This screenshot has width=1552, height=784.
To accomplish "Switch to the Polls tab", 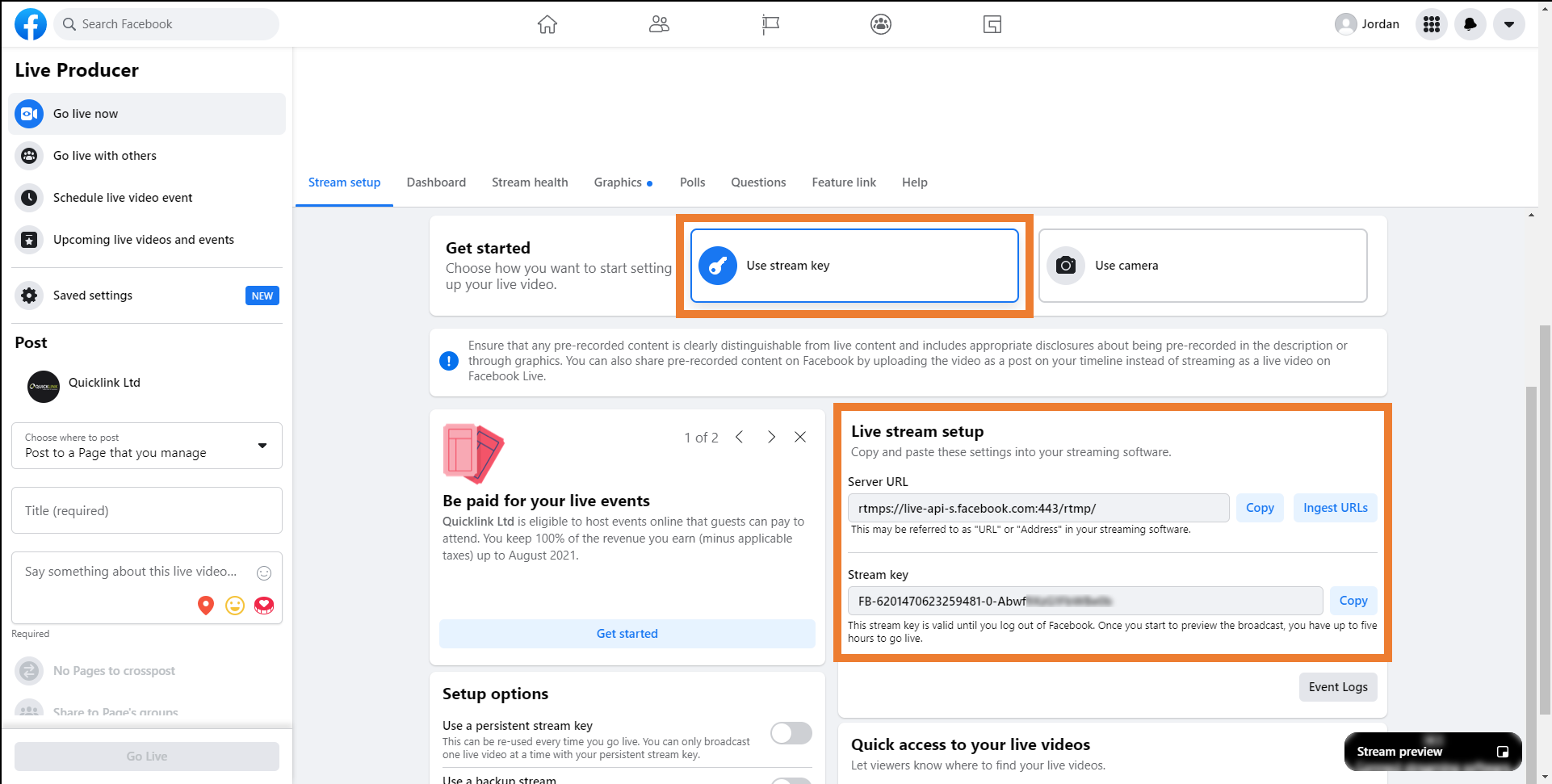I will 692,182.
